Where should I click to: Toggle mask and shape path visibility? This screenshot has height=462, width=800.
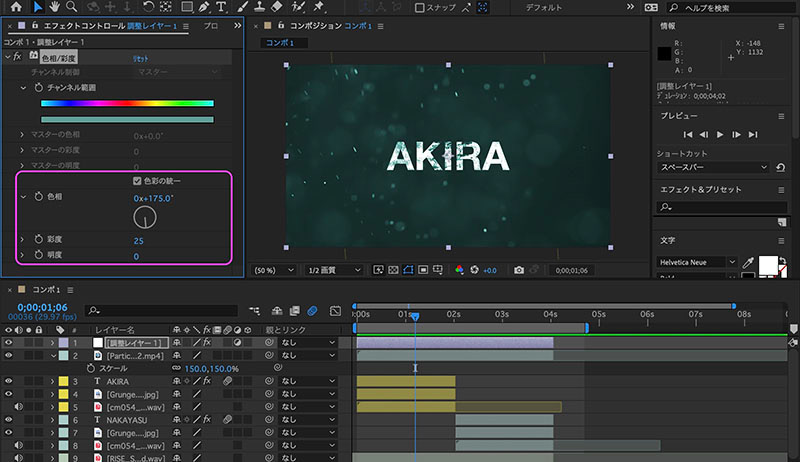(408, 270)
